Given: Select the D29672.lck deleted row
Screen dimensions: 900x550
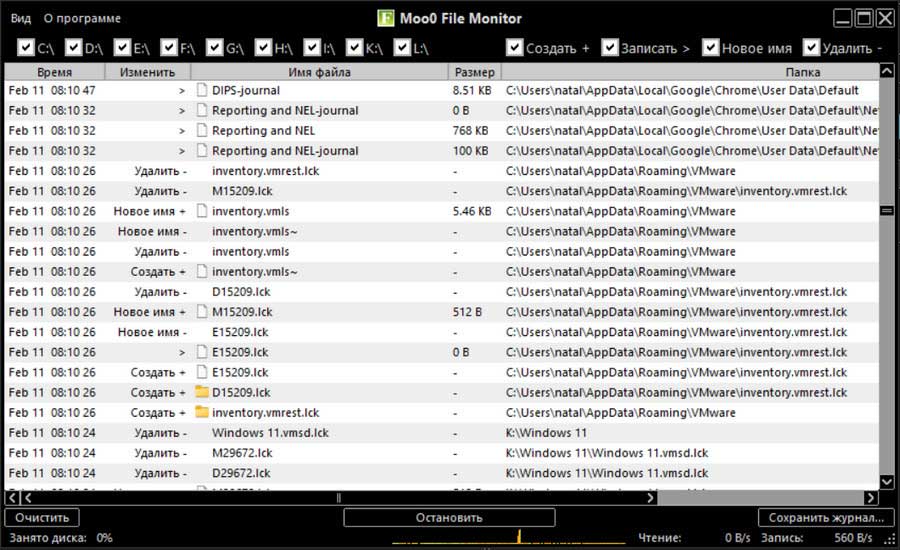Looking at the screenshot, I should coord(441,473).
